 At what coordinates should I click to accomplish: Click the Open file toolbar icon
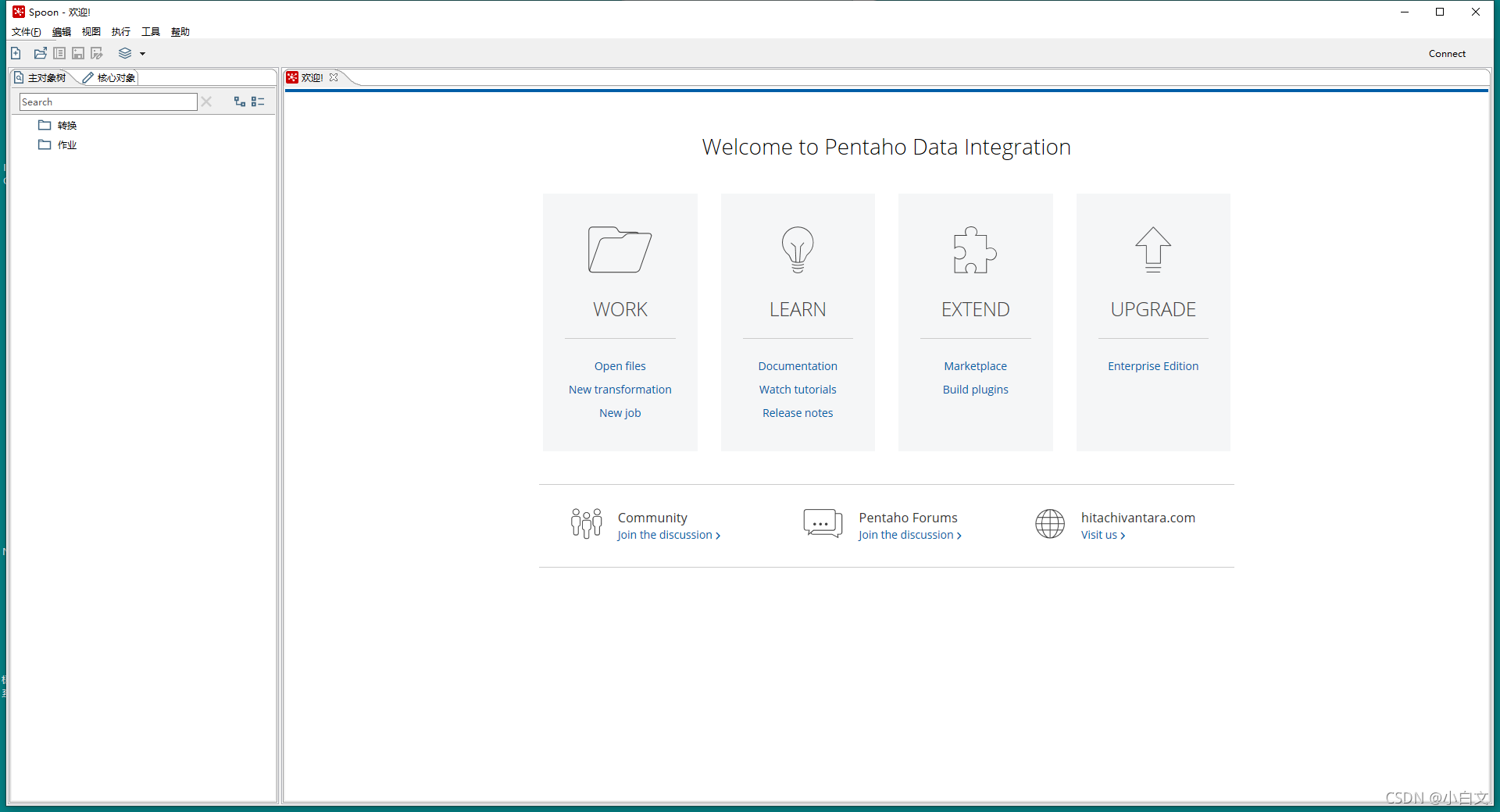41,53
